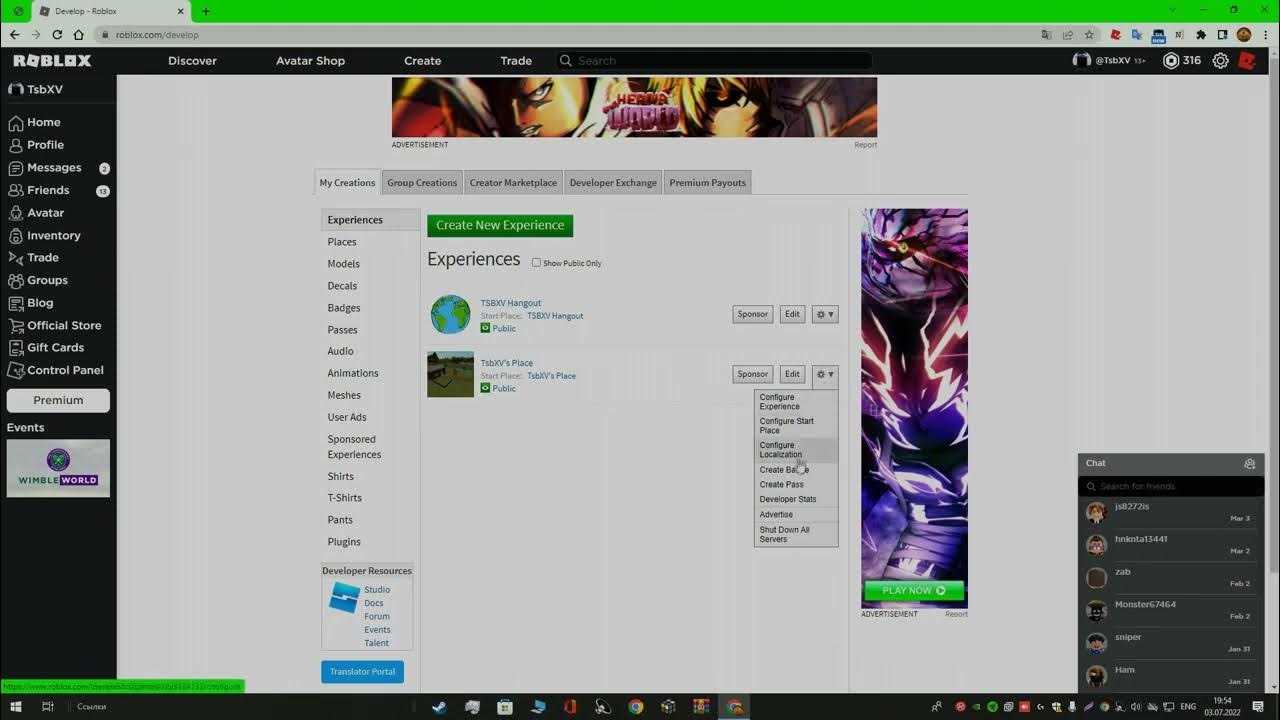
Task: Open the Roblox logo home link
Action: pos(52,61)
